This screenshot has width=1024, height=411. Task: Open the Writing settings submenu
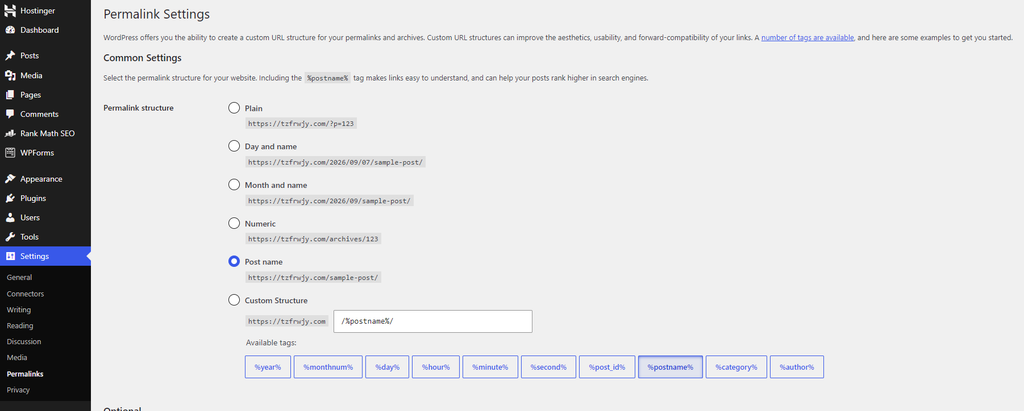[19, 310]
